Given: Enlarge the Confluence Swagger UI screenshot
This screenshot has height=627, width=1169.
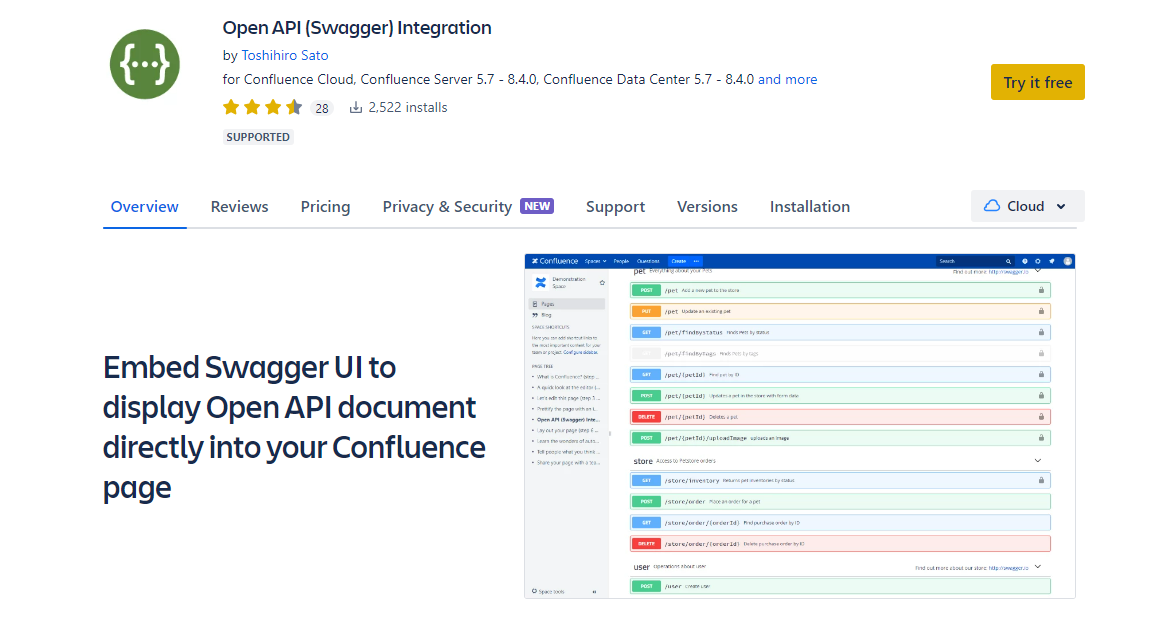Looking at the screenshot, I should coord(799,426).
